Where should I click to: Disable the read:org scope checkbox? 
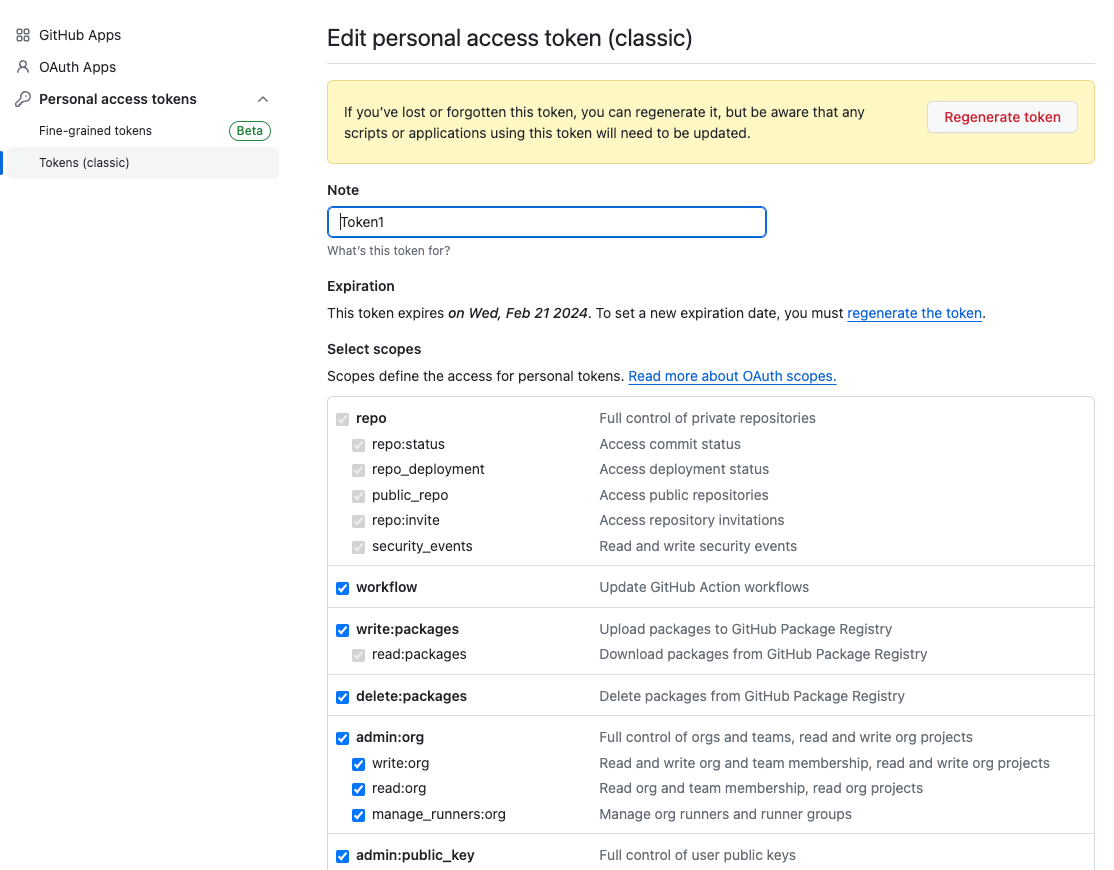point(358,789)
